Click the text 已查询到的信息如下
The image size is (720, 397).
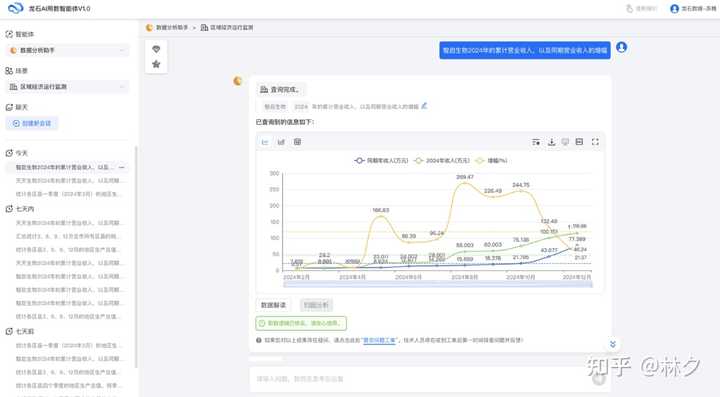click(285, 122)
